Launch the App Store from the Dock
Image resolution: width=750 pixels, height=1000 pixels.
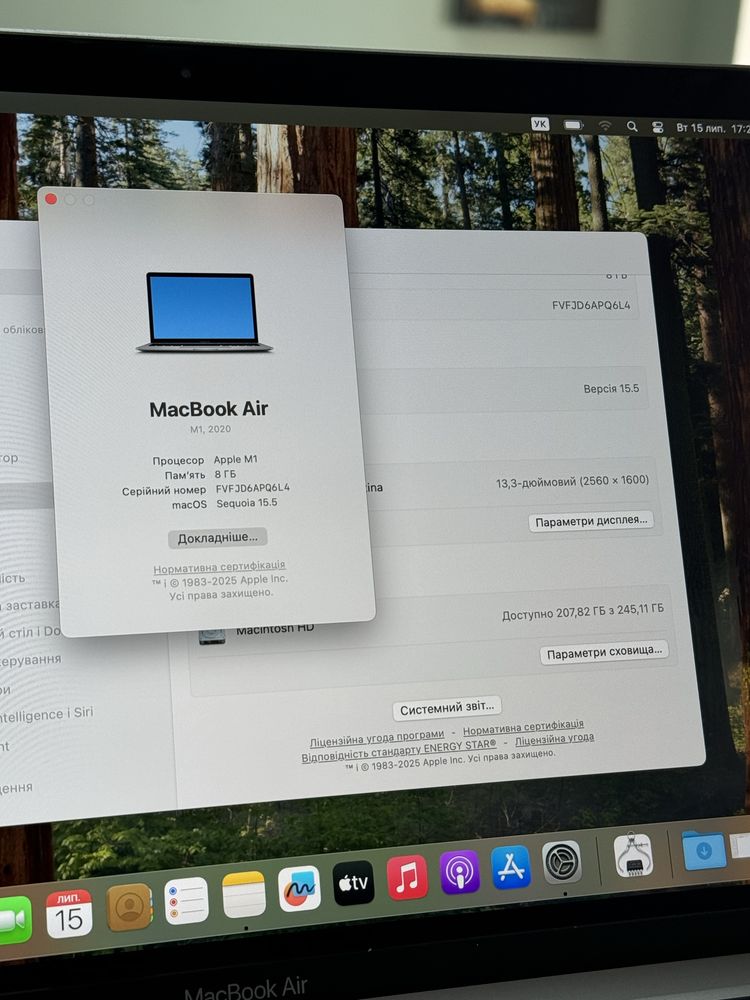click(x=511, y=866)
